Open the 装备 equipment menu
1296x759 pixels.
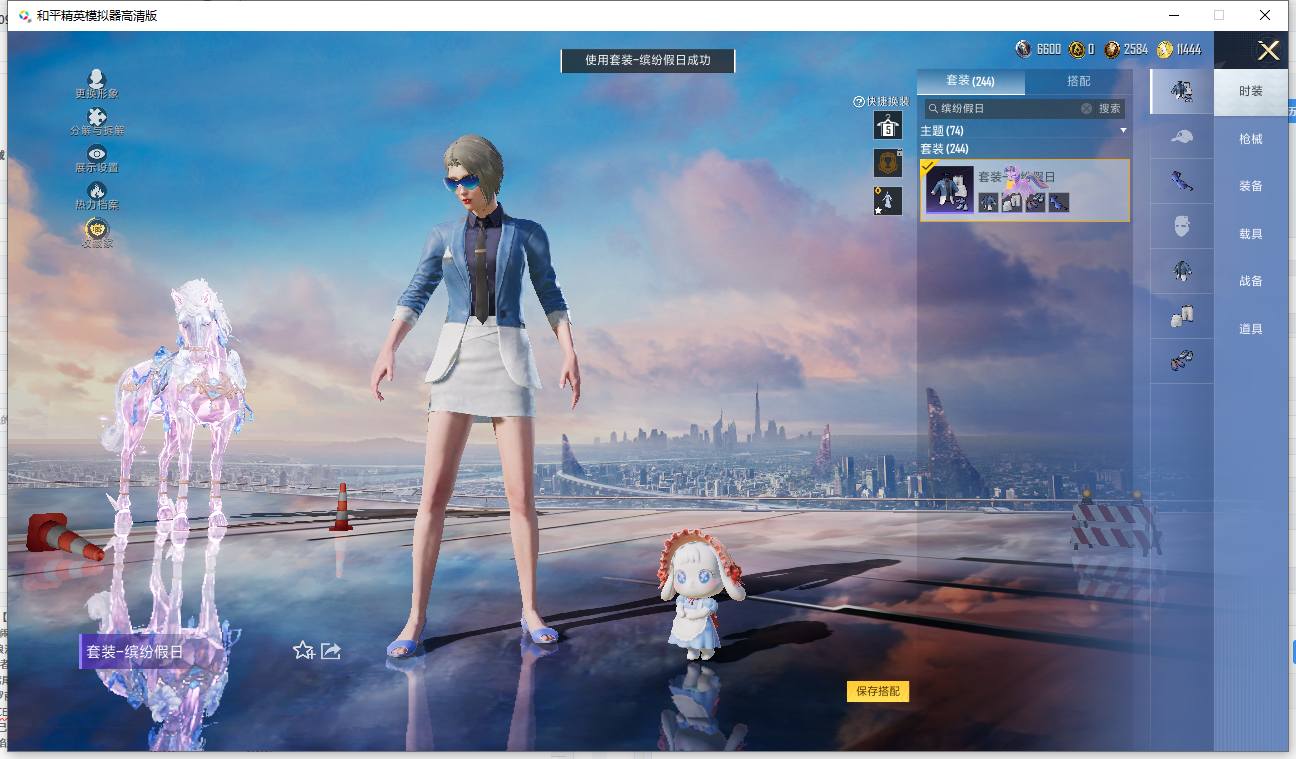click(x=1251, y=186)
